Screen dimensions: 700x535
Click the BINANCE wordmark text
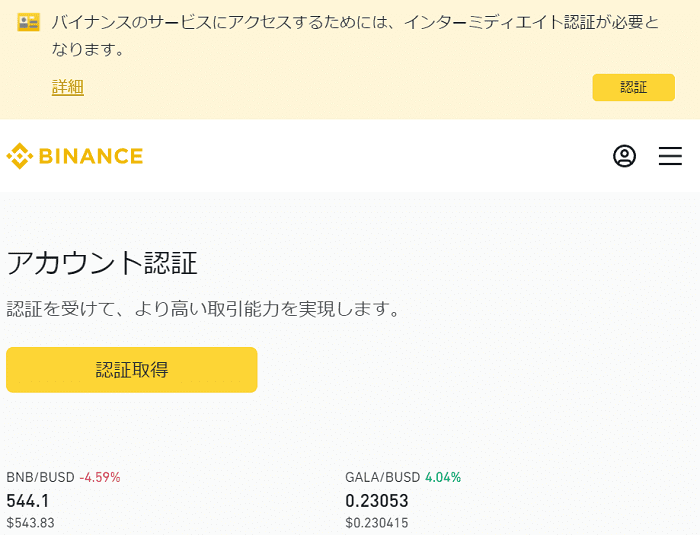point(91,156)
